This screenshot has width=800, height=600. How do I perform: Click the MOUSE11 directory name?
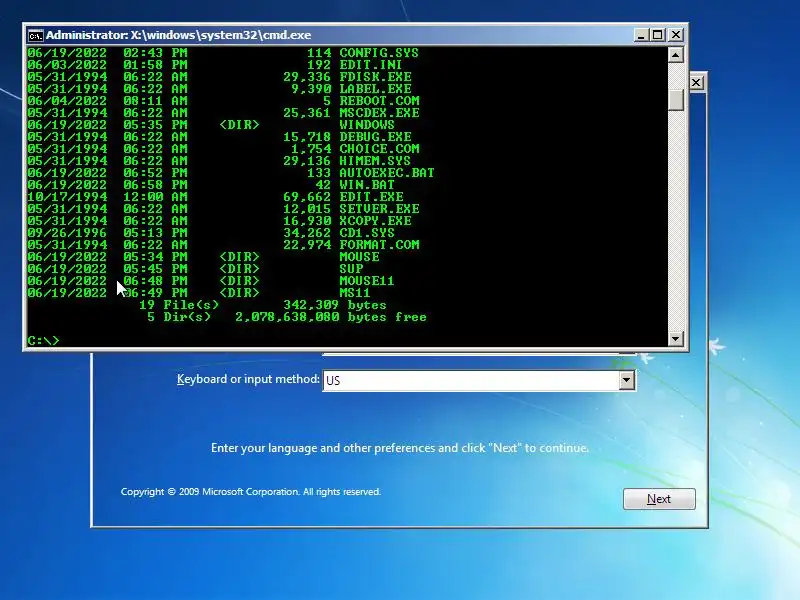tap(367, 281)
